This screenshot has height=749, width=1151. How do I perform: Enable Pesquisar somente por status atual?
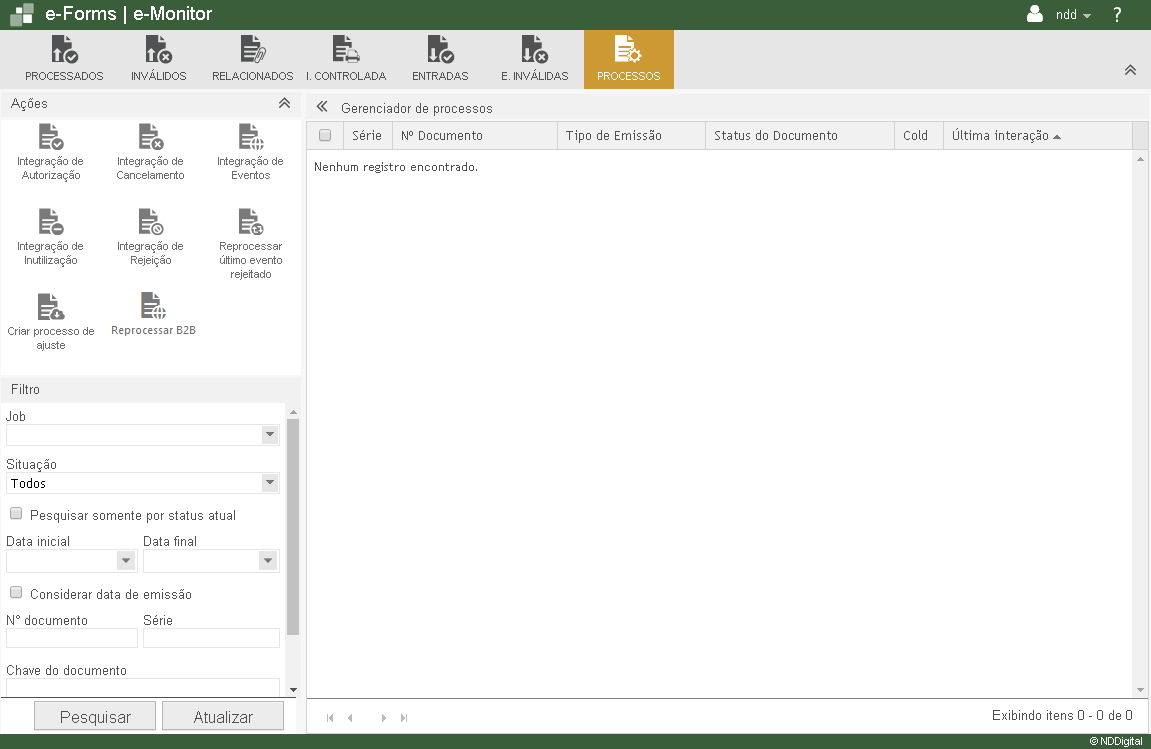[16, 514]
